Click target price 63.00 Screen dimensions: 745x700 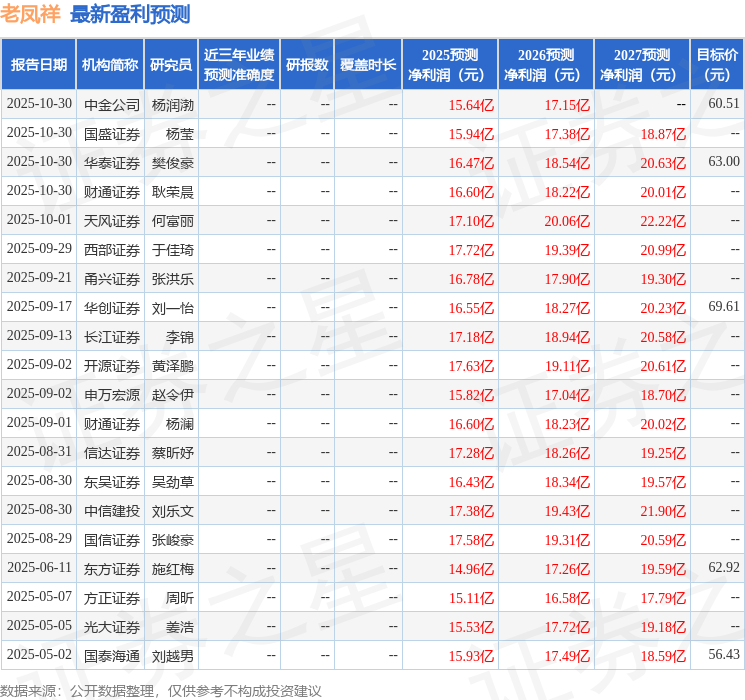coord(724,162)
